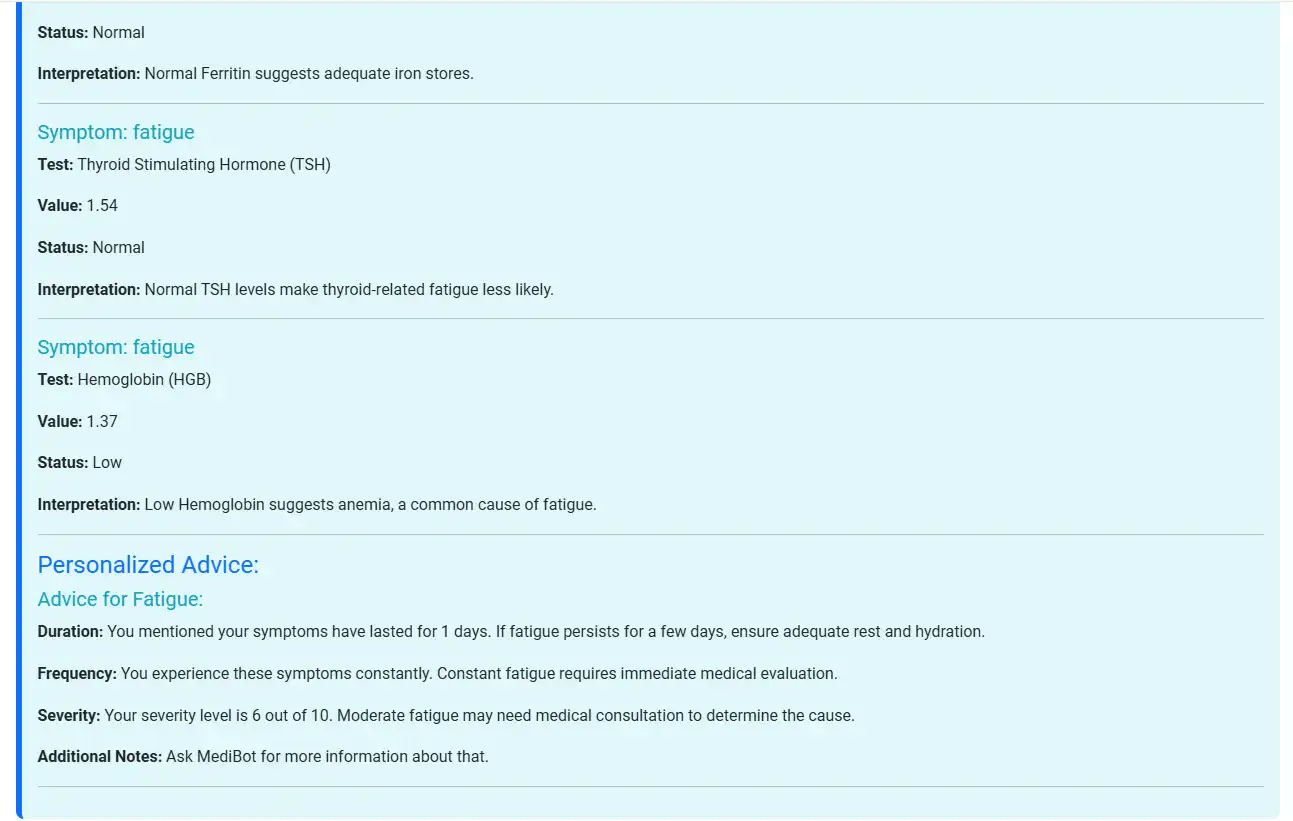Click the Frequency advice line
Image resolution: width=1293 pixels, height=821 pixels.
tap(437, 674)
